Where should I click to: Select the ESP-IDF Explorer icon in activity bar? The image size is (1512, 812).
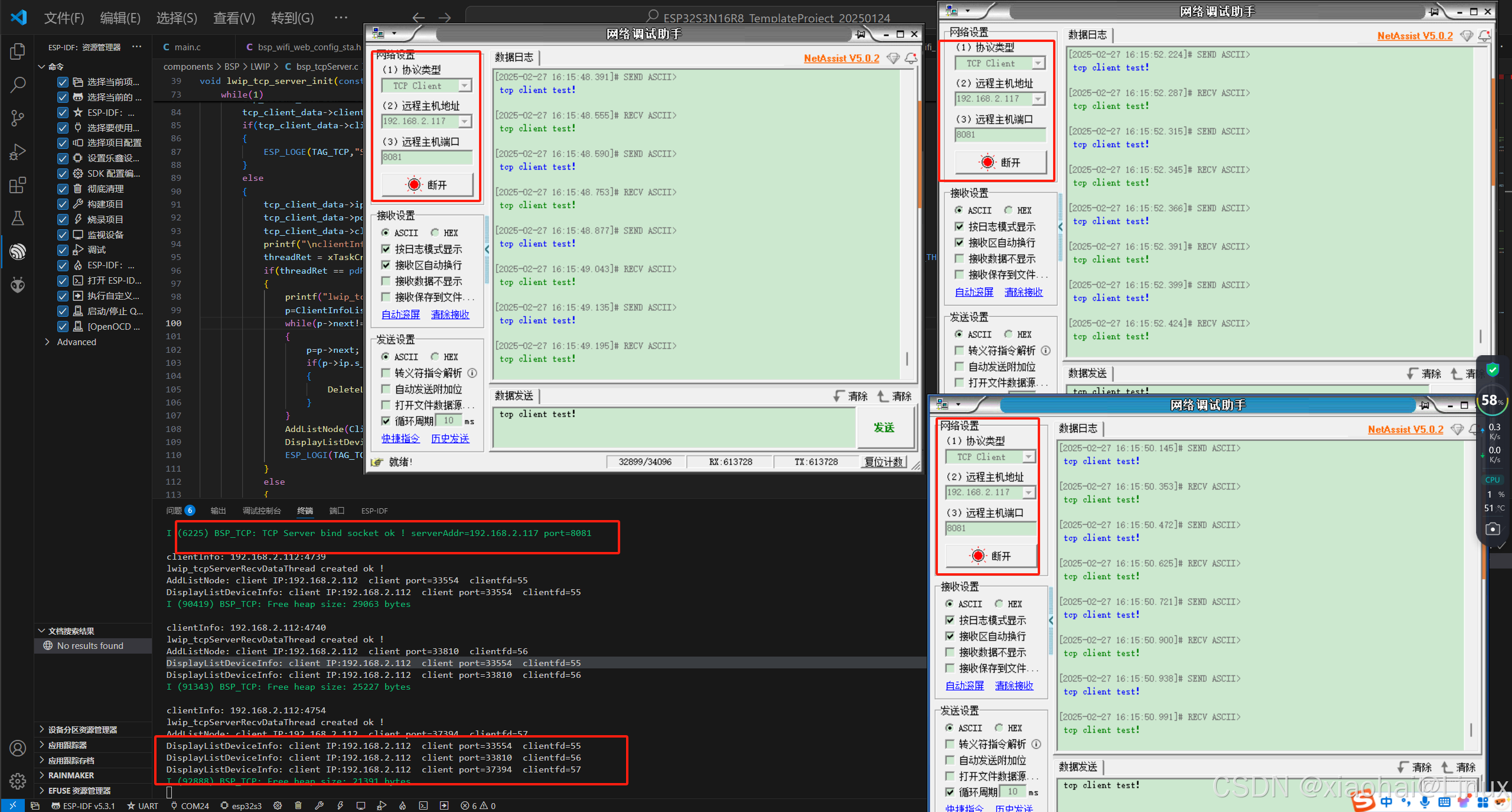click(x=17, y=251)
